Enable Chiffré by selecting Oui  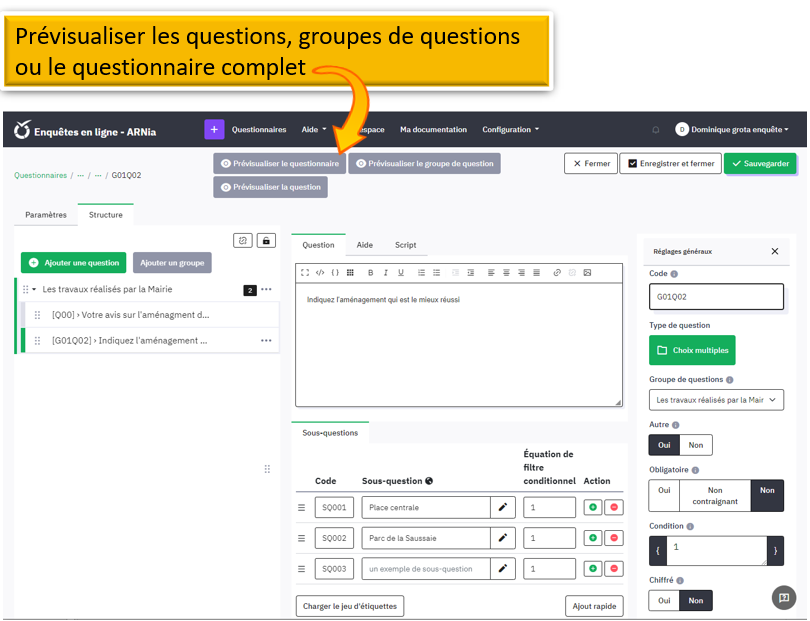coord(664,600)
